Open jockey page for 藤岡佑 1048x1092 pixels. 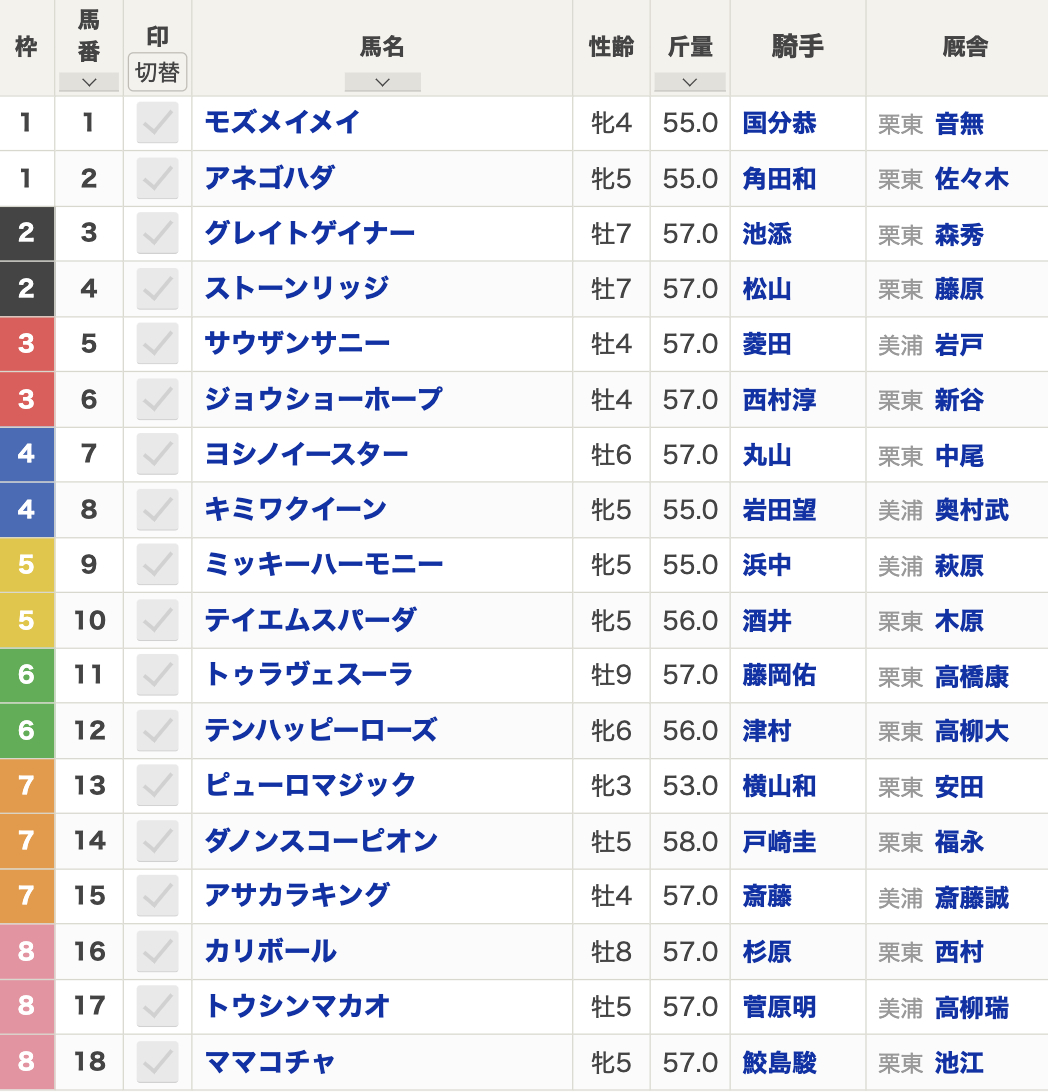click(x=779, y=676)
